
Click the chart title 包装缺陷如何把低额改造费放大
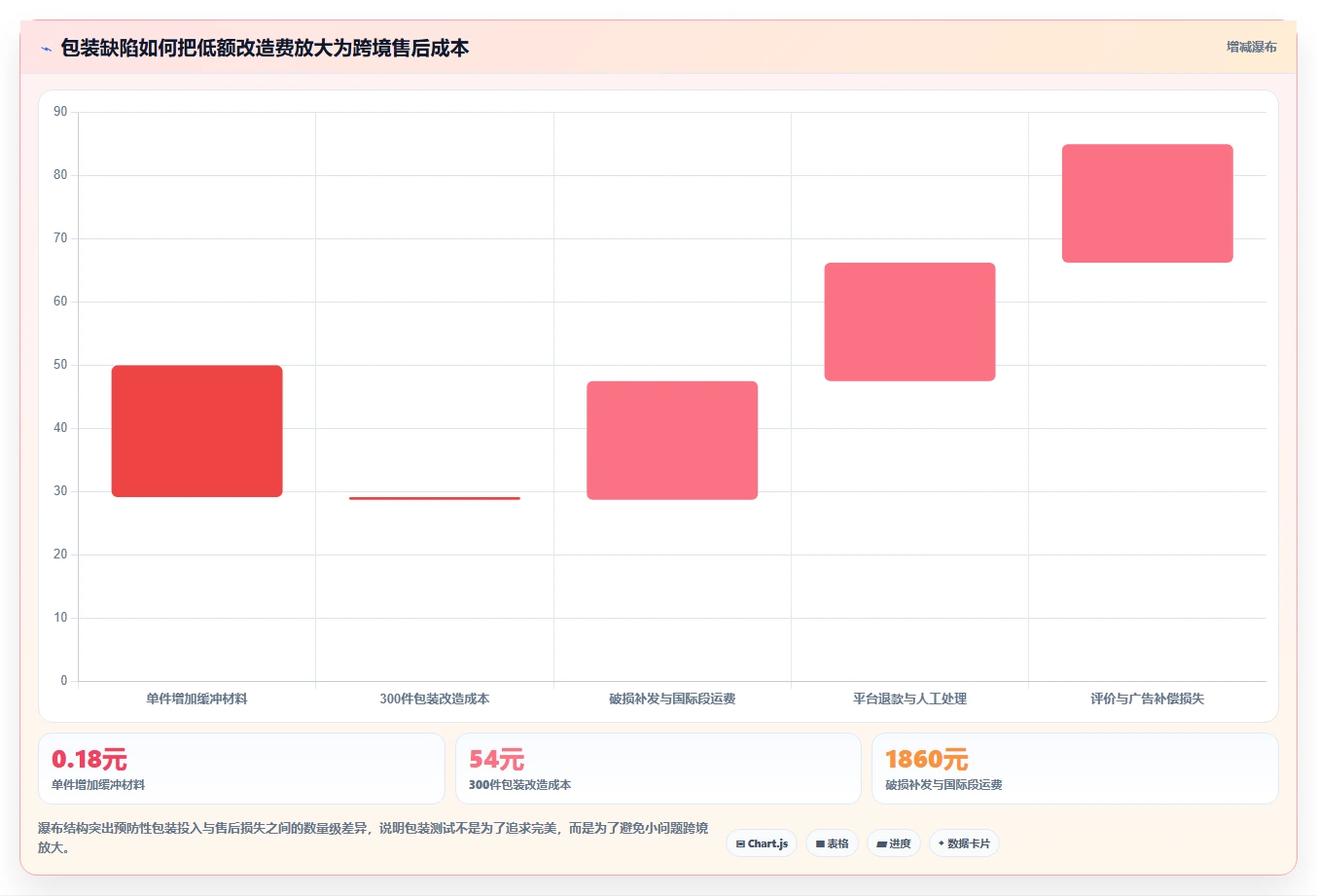[x=265, y=48]
